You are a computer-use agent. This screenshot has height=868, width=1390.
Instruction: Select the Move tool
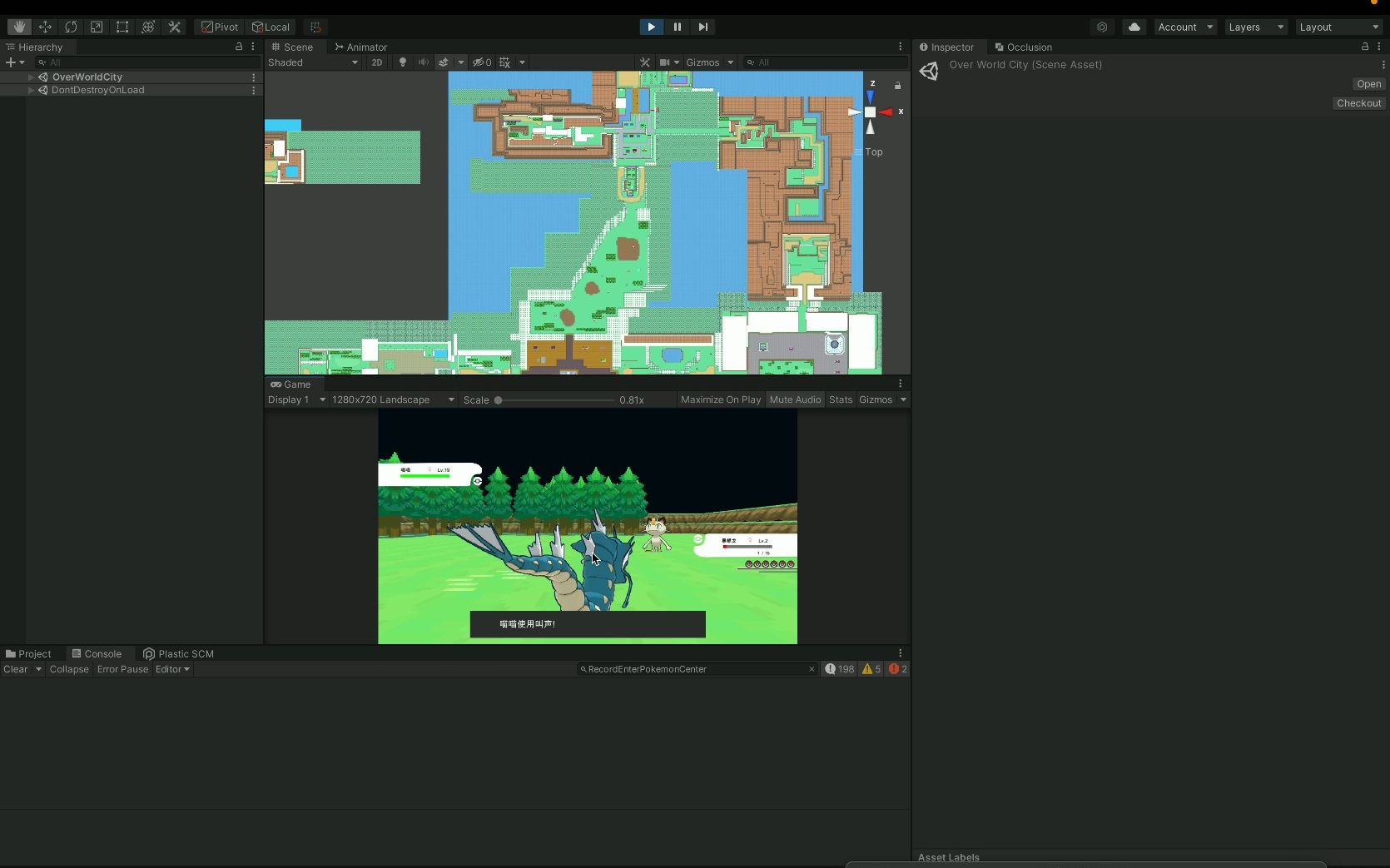pyautogui.click(x=45, y=27)
